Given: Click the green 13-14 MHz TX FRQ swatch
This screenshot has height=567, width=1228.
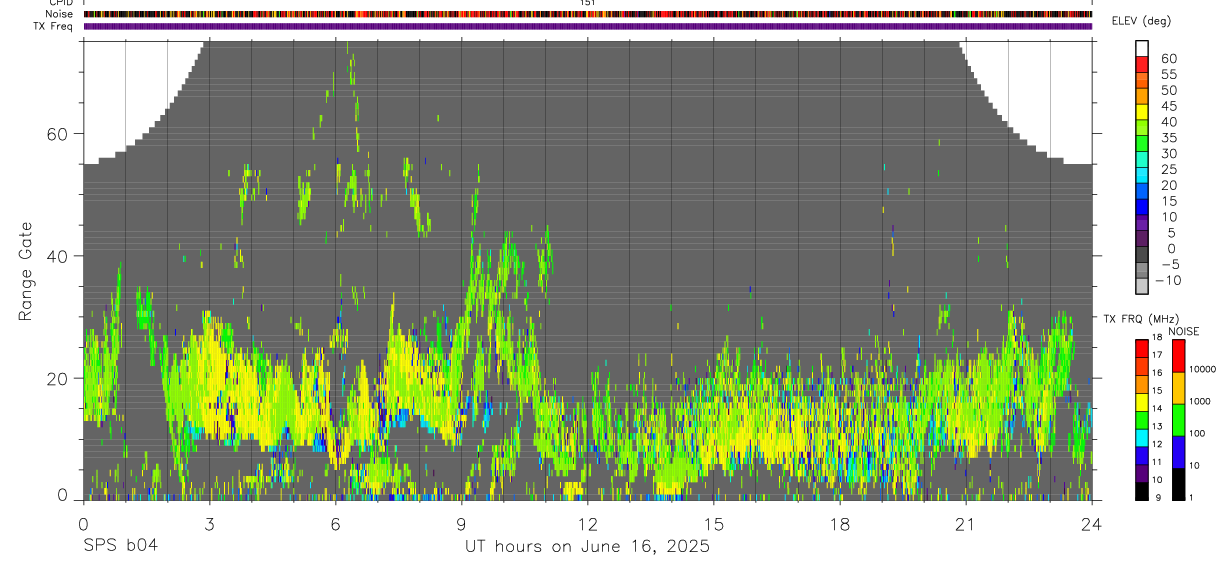Looking at the screenshot, I should click(1143, 419).
